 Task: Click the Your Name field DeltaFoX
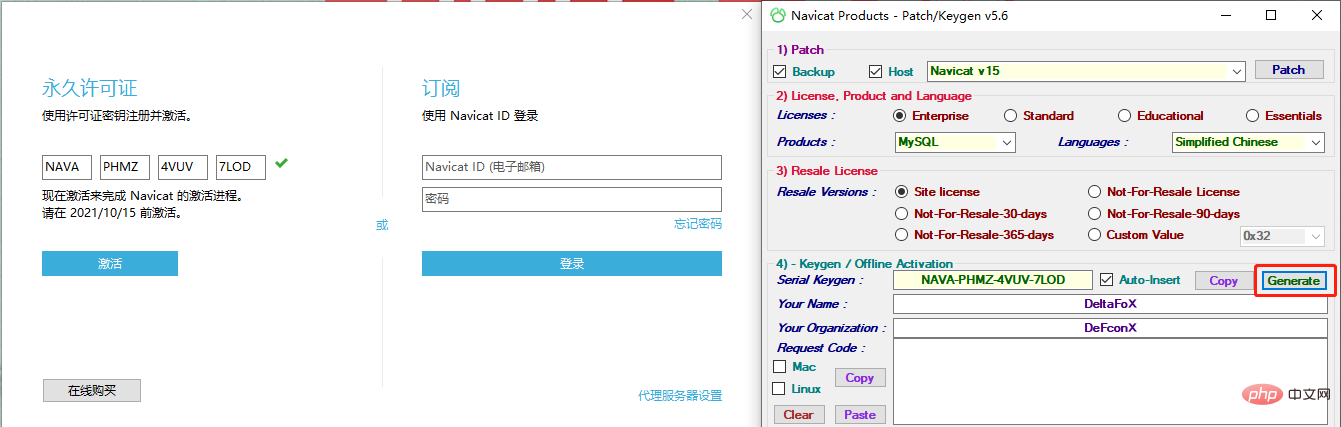(1110, 304)
